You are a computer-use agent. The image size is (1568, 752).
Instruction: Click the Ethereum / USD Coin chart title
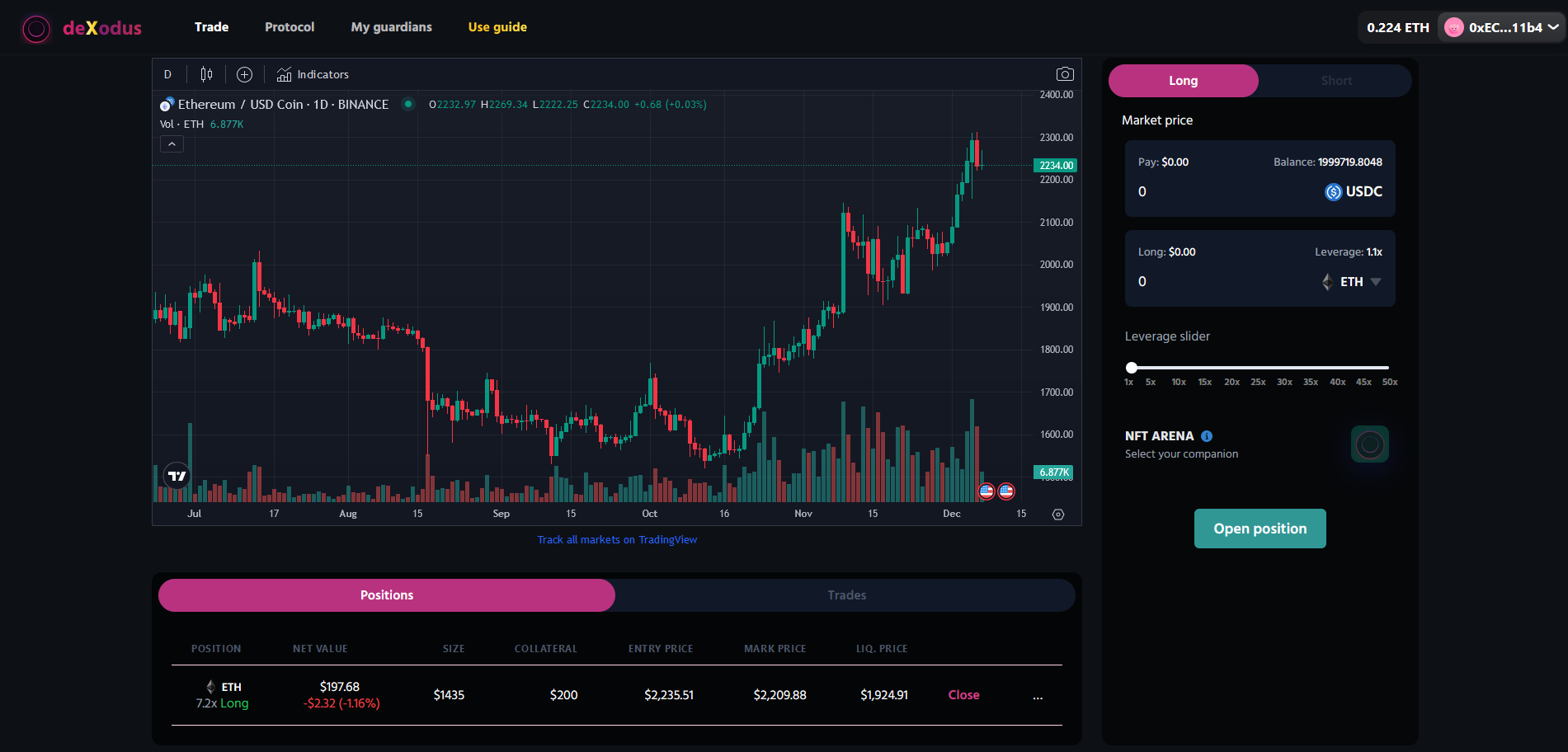283,105
